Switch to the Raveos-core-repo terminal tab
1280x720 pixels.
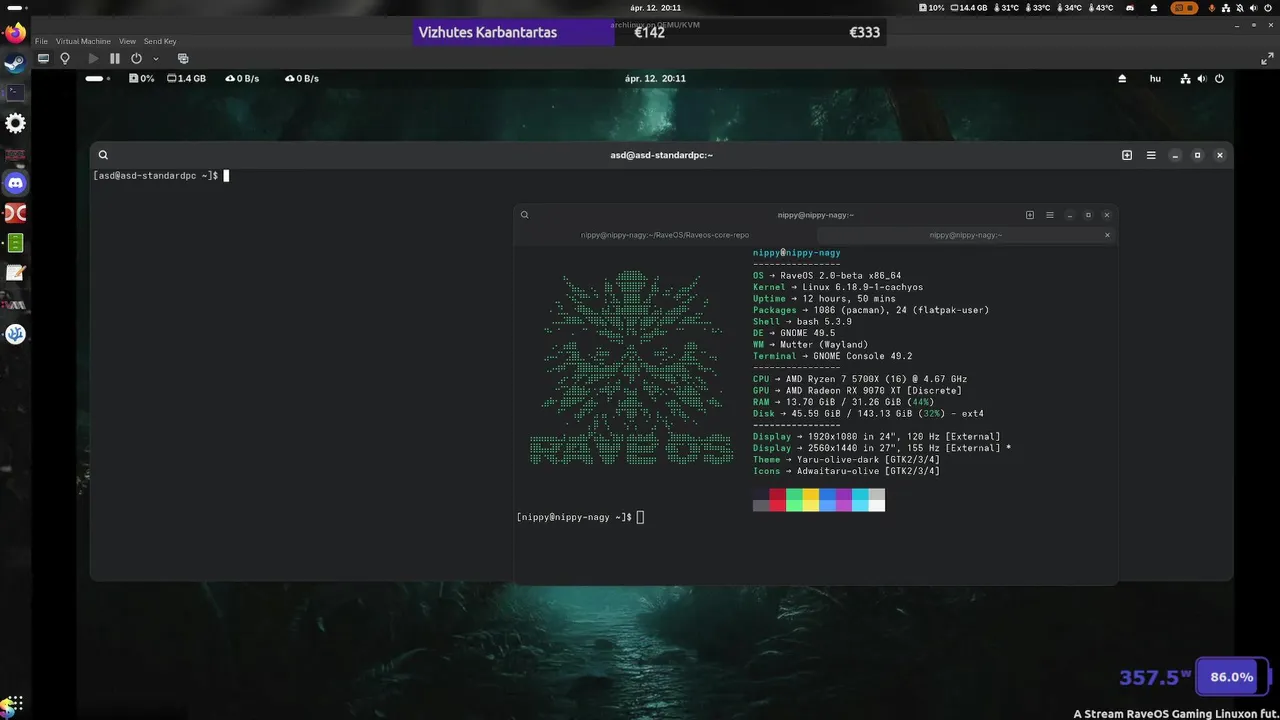pyautogui.click(x=665, y=235)
